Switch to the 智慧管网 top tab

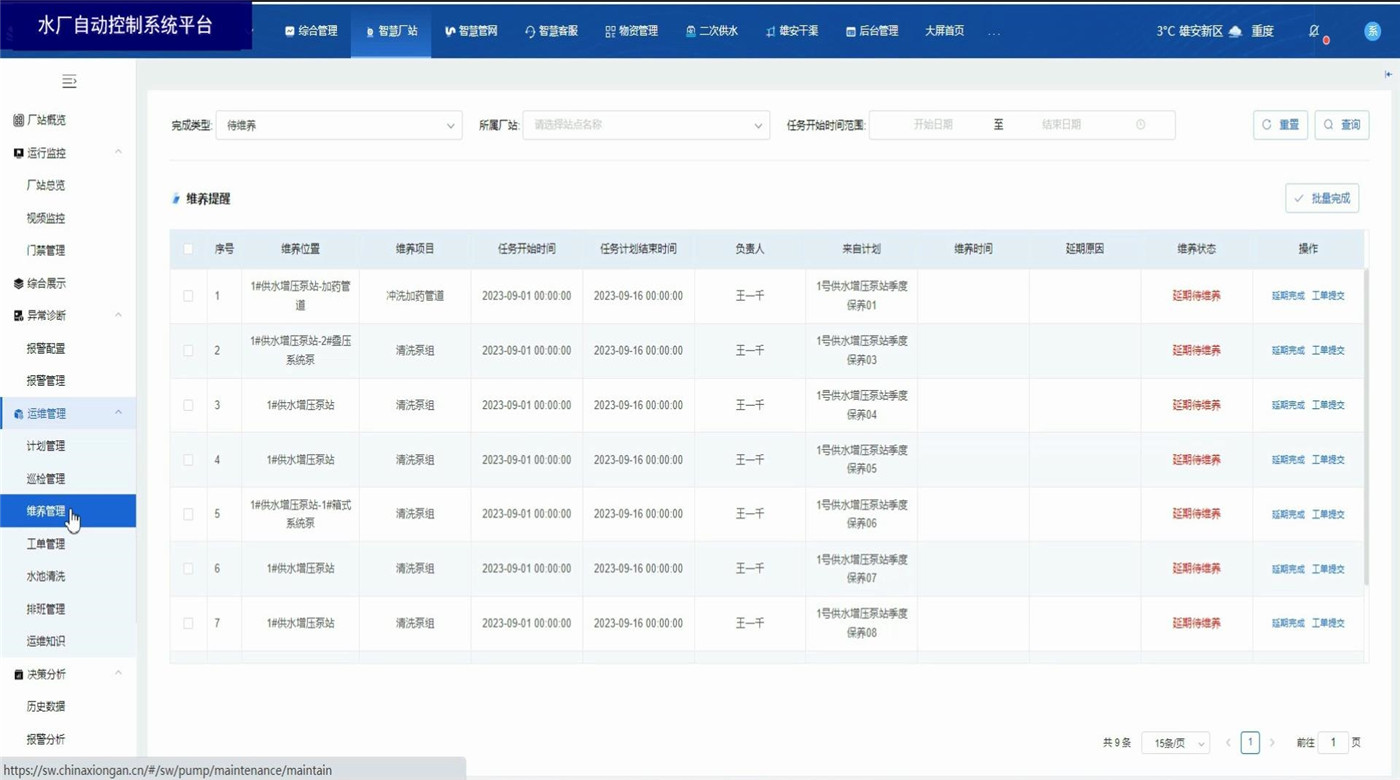click(472, 31)
